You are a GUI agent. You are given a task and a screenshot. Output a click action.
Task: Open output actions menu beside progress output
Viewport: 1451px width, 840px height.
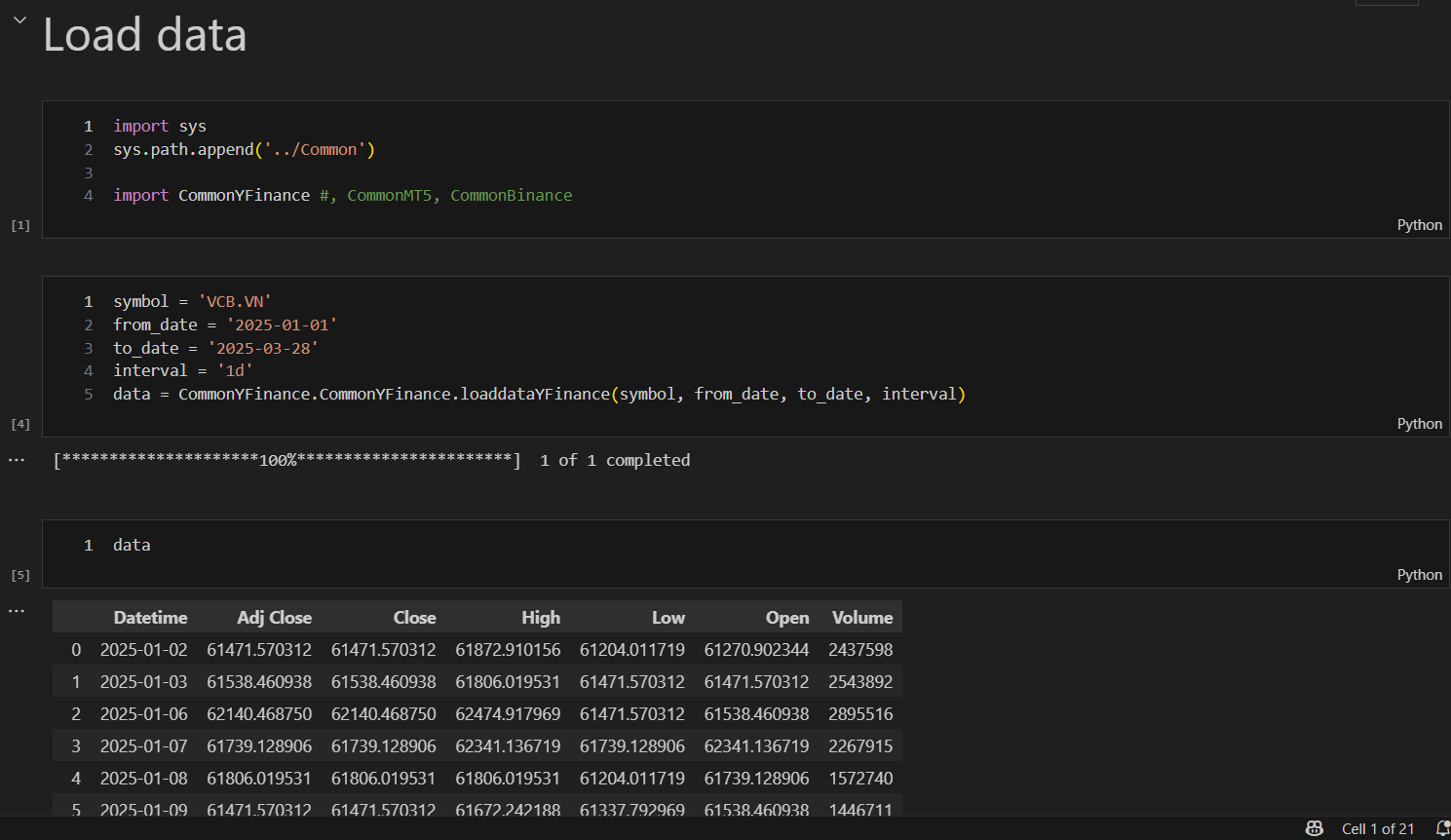17,460
